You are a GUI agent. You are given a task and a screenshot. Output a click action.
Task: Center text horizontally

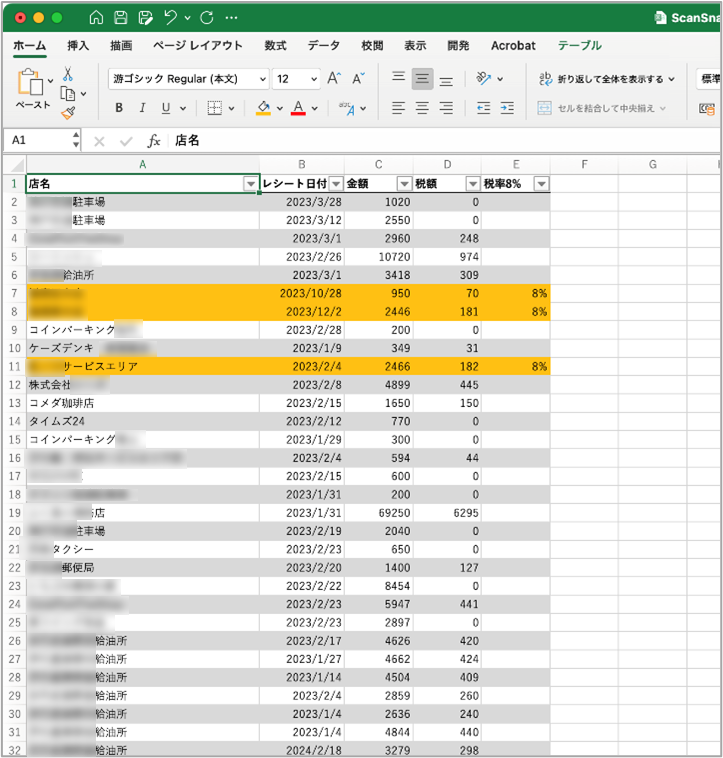[x=422, y=108]
